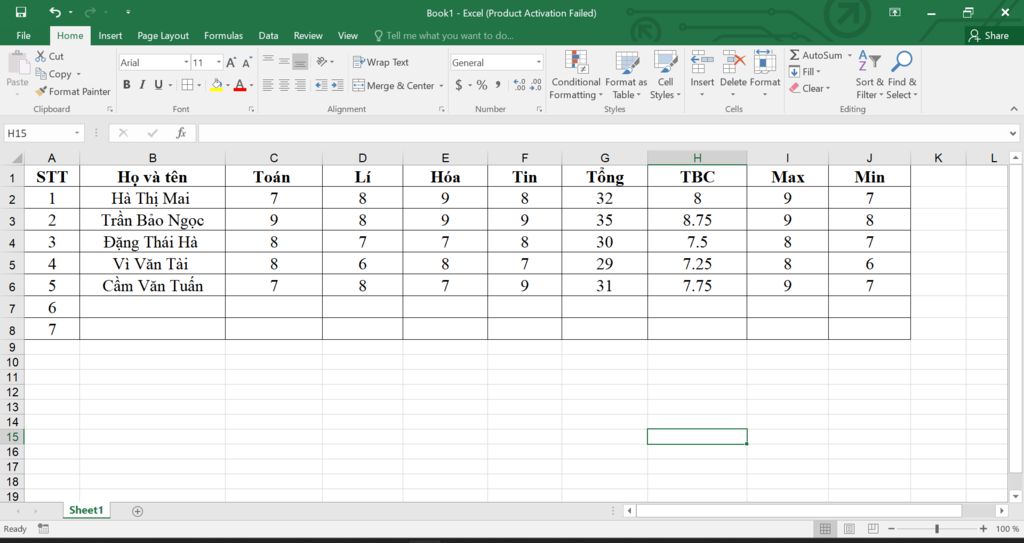This screenshot has height=543, width=1024.
Task: Click the Decrease Decimal icon
Action: tap(536, 85)
